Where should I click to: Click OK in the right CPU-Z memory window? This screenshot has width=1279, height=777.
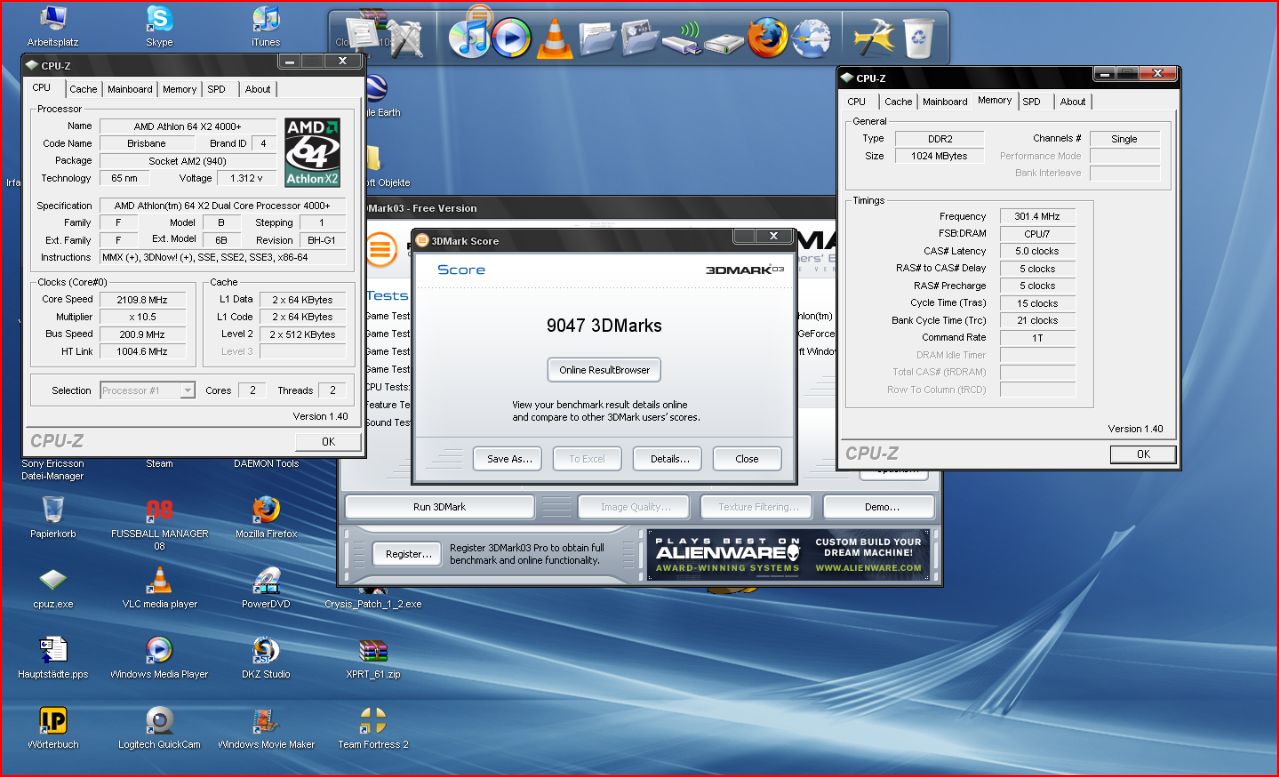pos(1143,454)
